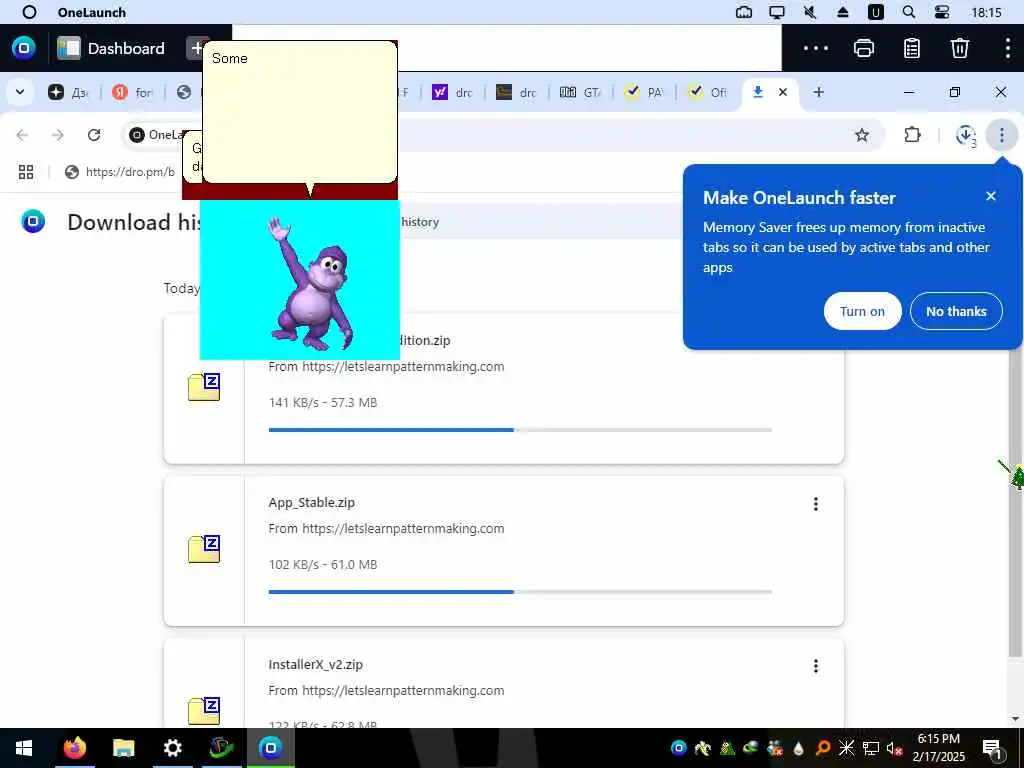Turn on Memory Saver
1024x768 pixels.
coord(862,312)
